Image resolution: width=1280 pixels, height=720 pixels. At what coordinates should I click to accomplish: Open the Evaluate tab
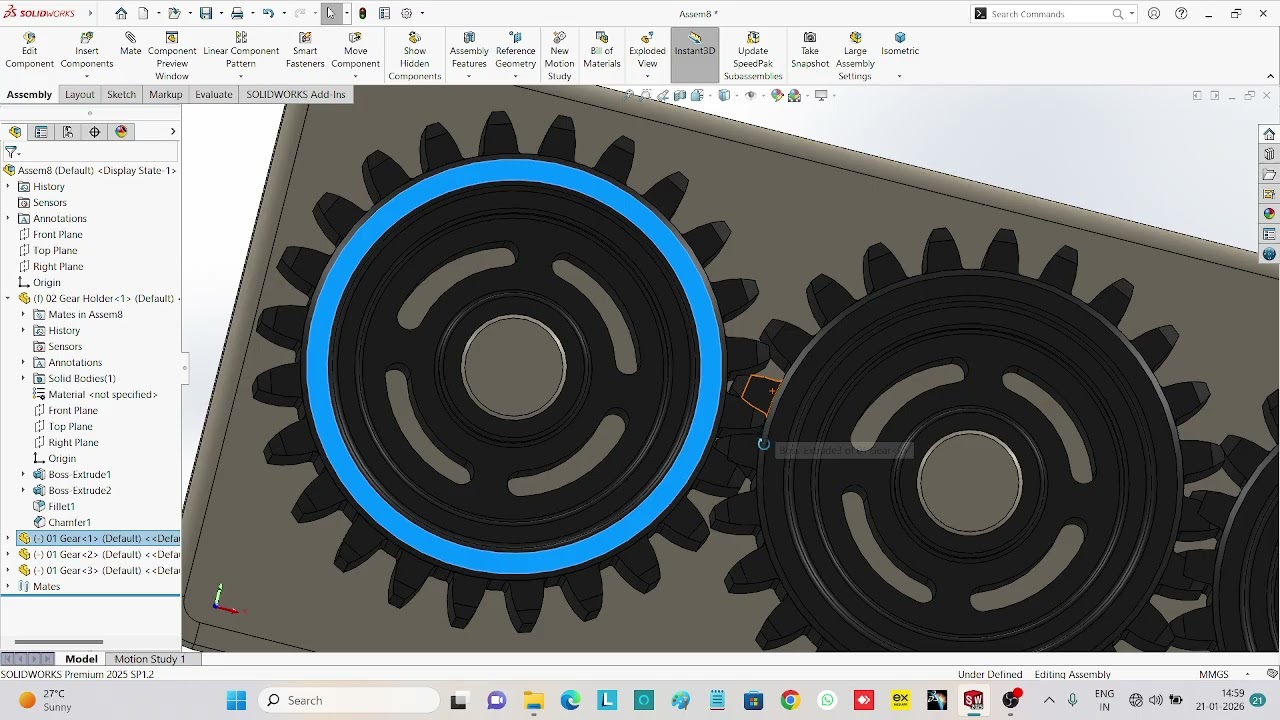(213, 94)
